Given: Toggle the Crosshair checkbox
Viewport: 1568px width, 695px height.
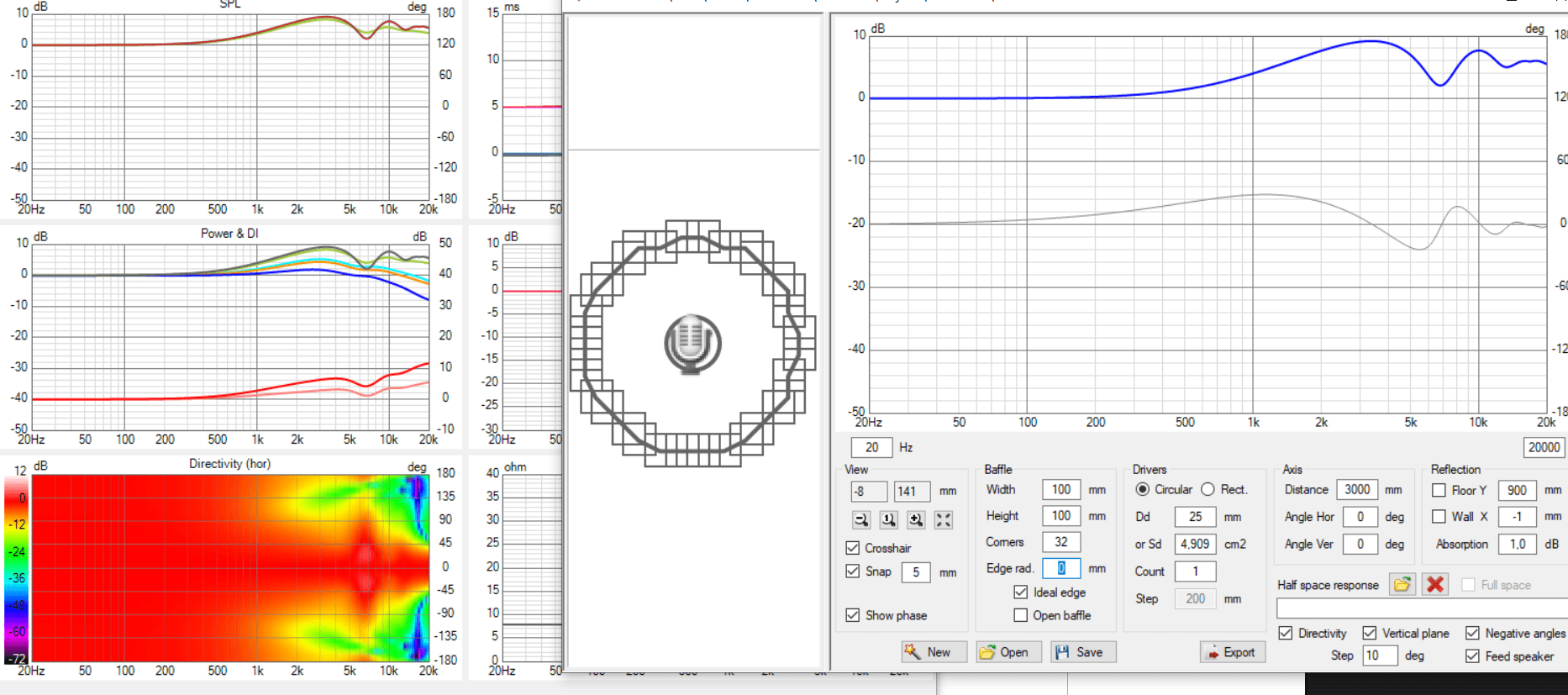Looking at the screenshot, I should [853, 548].
